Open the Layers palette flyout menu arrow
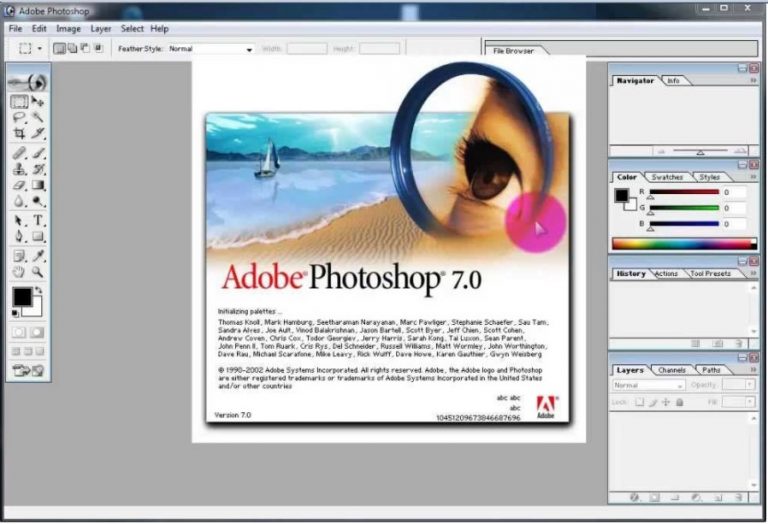 pos(753,370)
